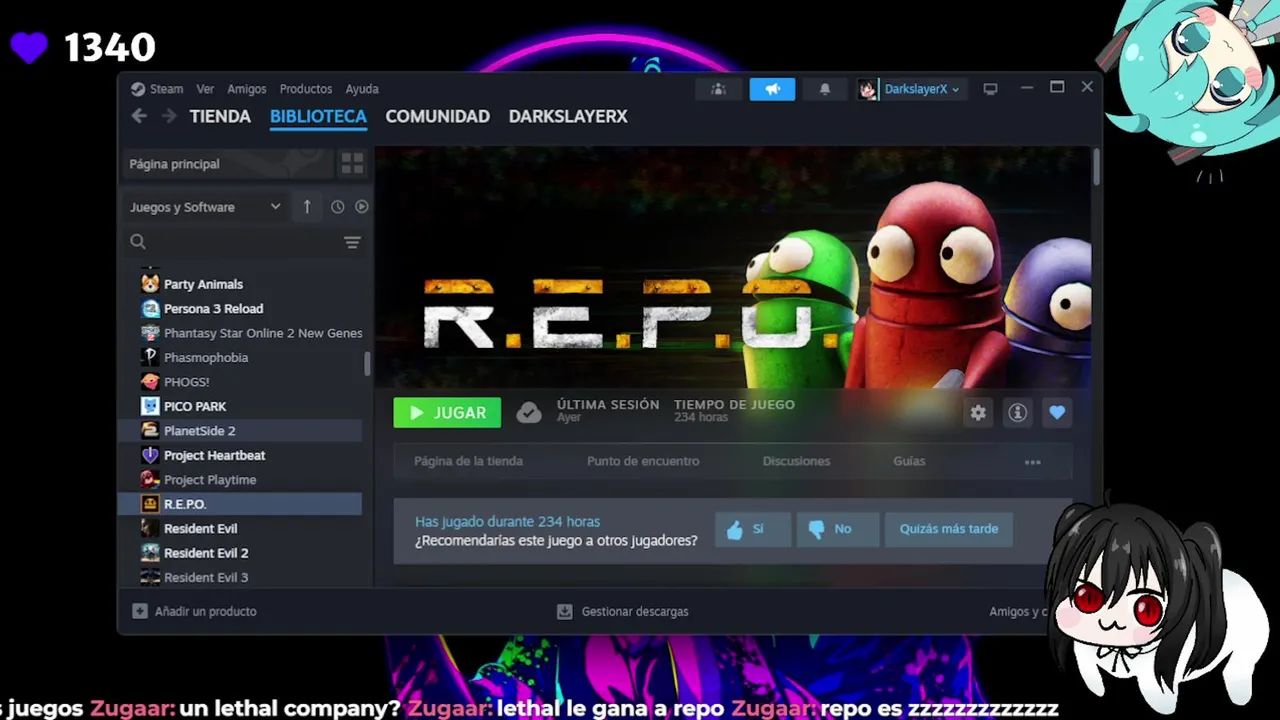Open Guías link

[x=909, y=461]
